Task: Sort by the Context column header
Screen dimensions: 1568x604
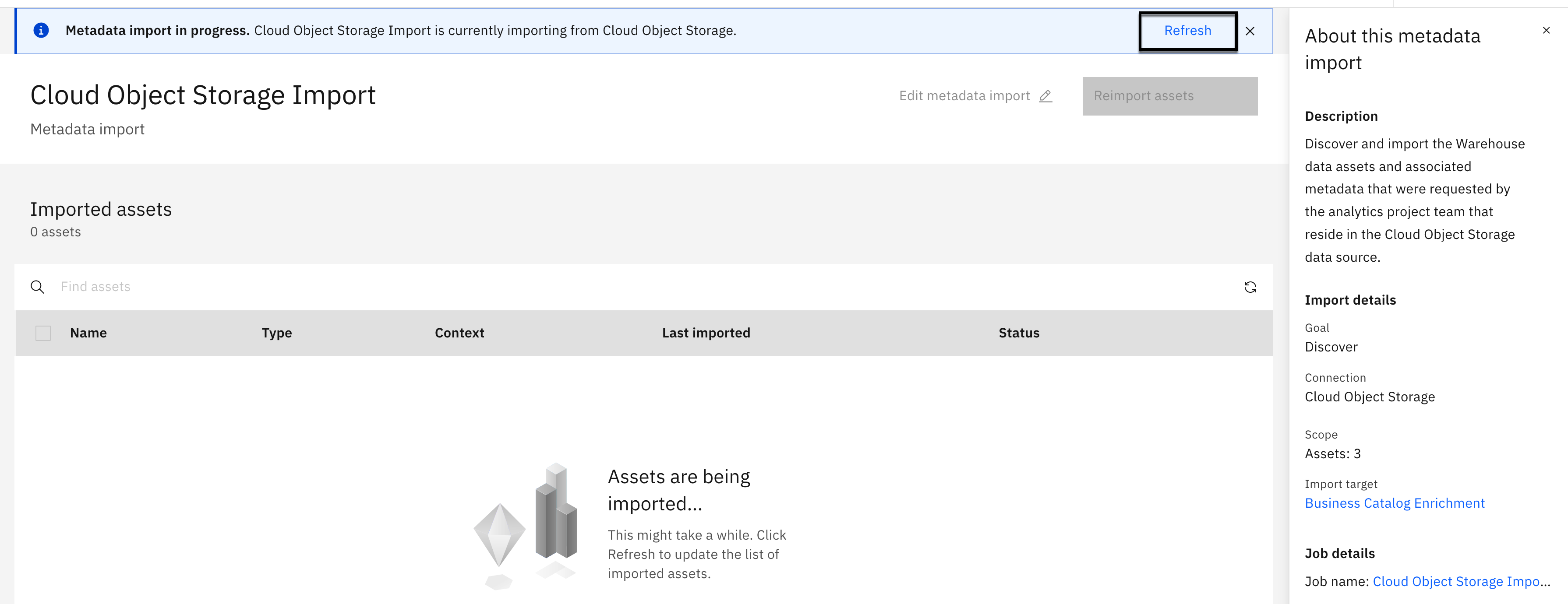Action: [x=459, y=334]
